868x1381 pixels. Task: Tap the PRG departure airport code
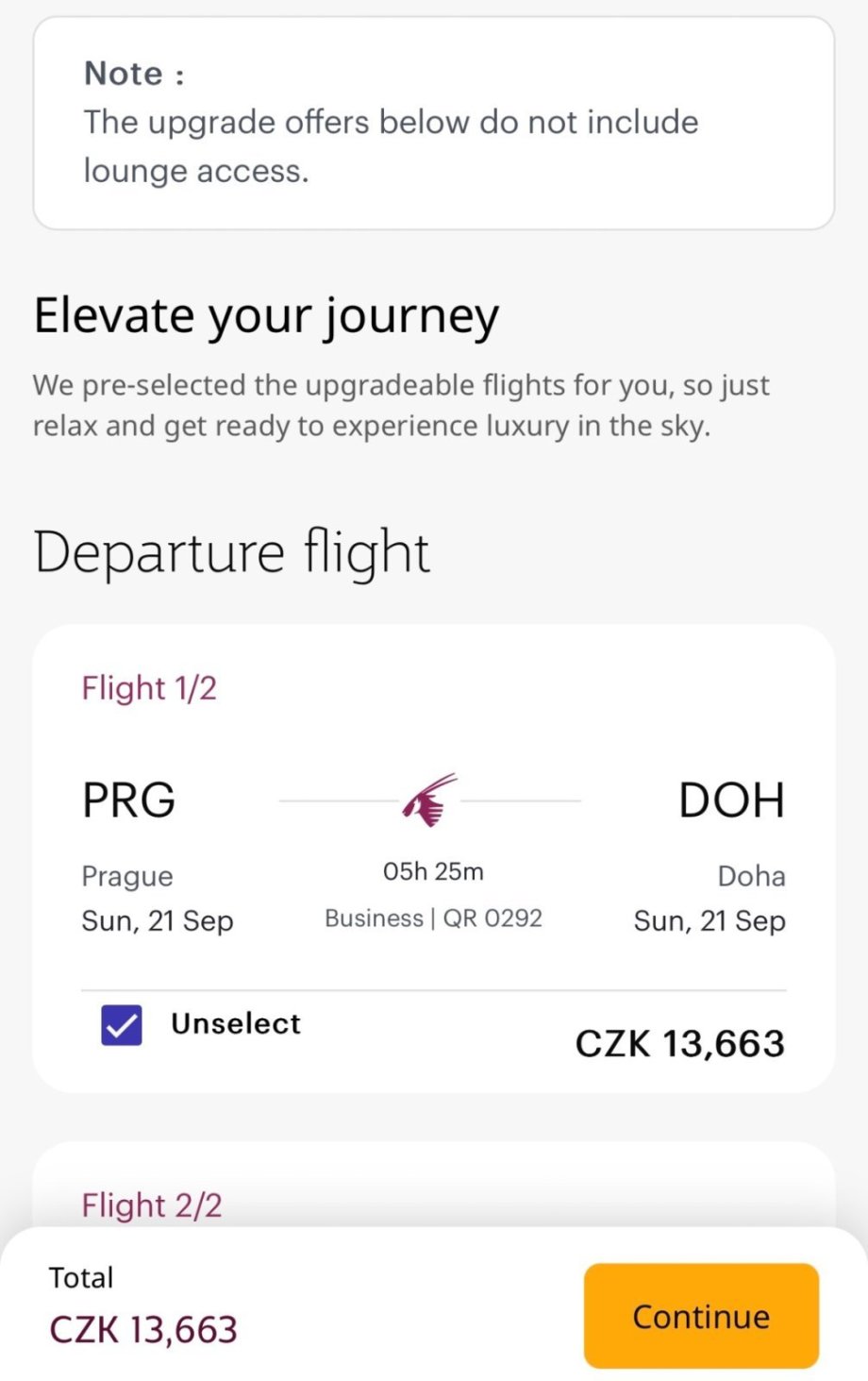click(129, 800)
